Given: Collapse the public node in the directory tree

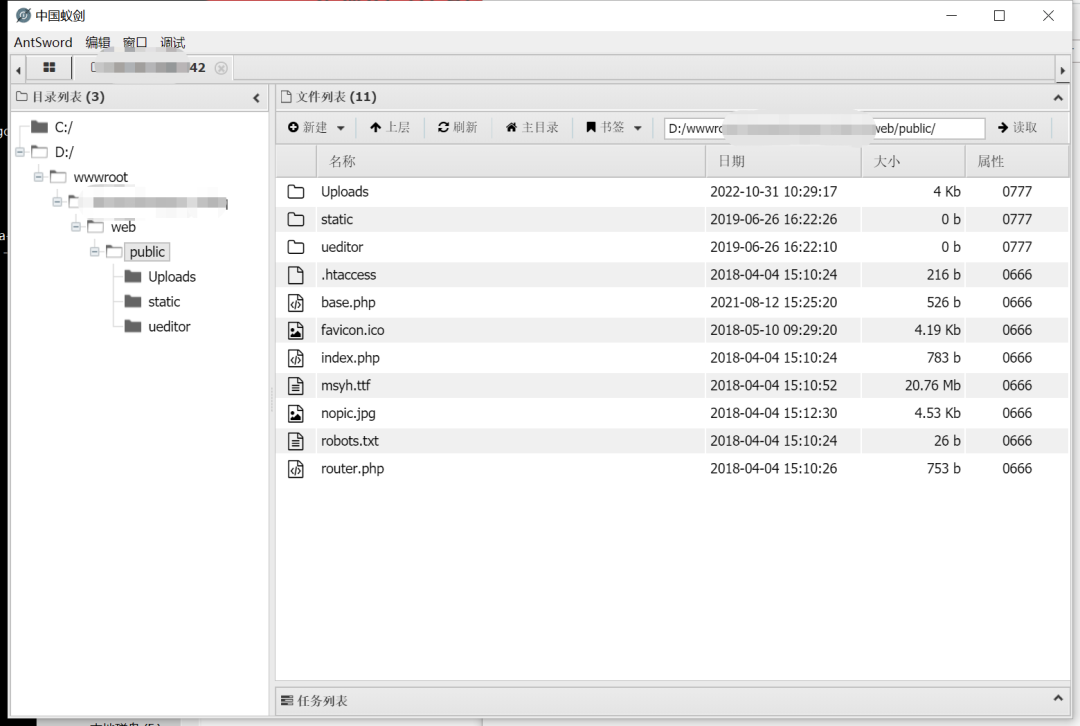Looking at the screenshot, I should pos(95,251).
